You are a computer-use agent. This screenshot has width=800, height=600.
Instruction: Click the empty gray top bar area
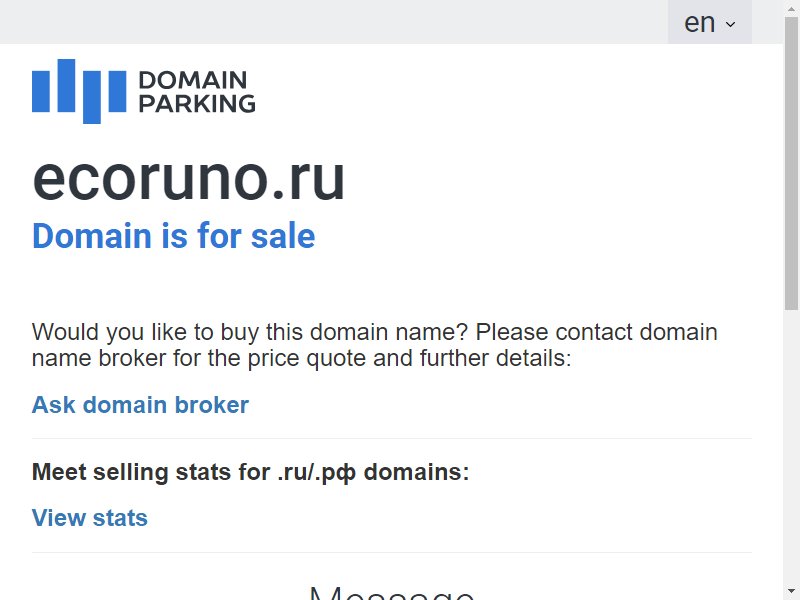point(334,22)
